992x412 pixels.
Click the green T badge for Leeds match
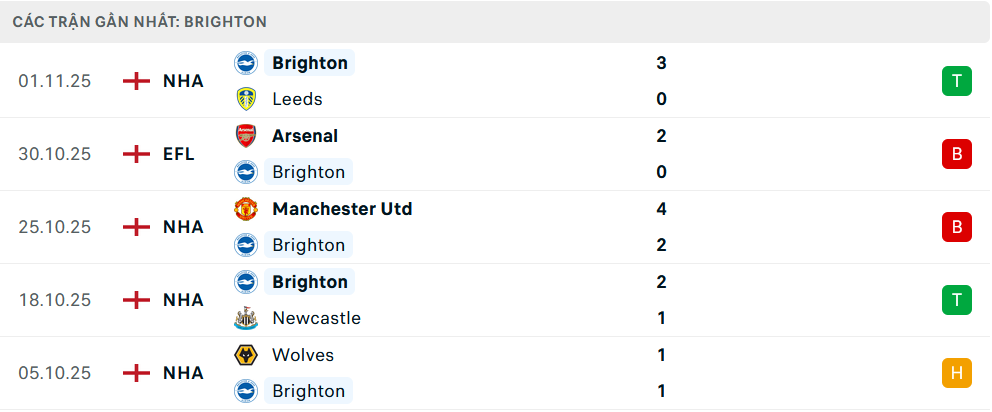[956, 81]
